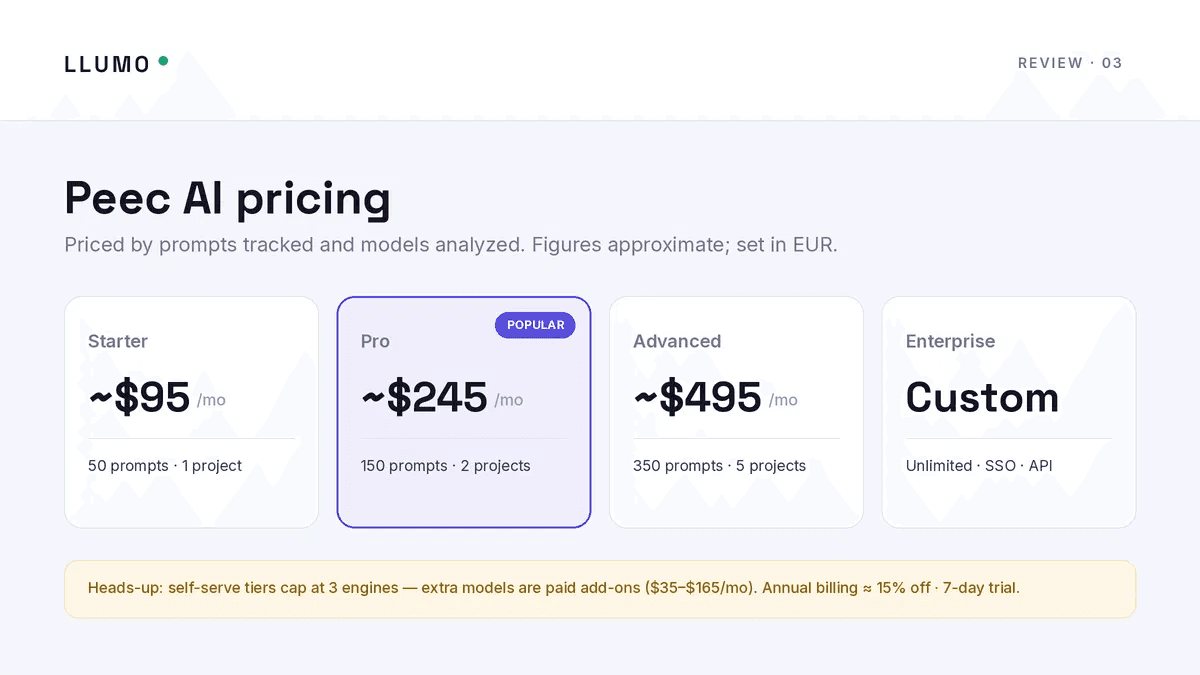Click the Peec AI pricing heading

click(227, 198)
